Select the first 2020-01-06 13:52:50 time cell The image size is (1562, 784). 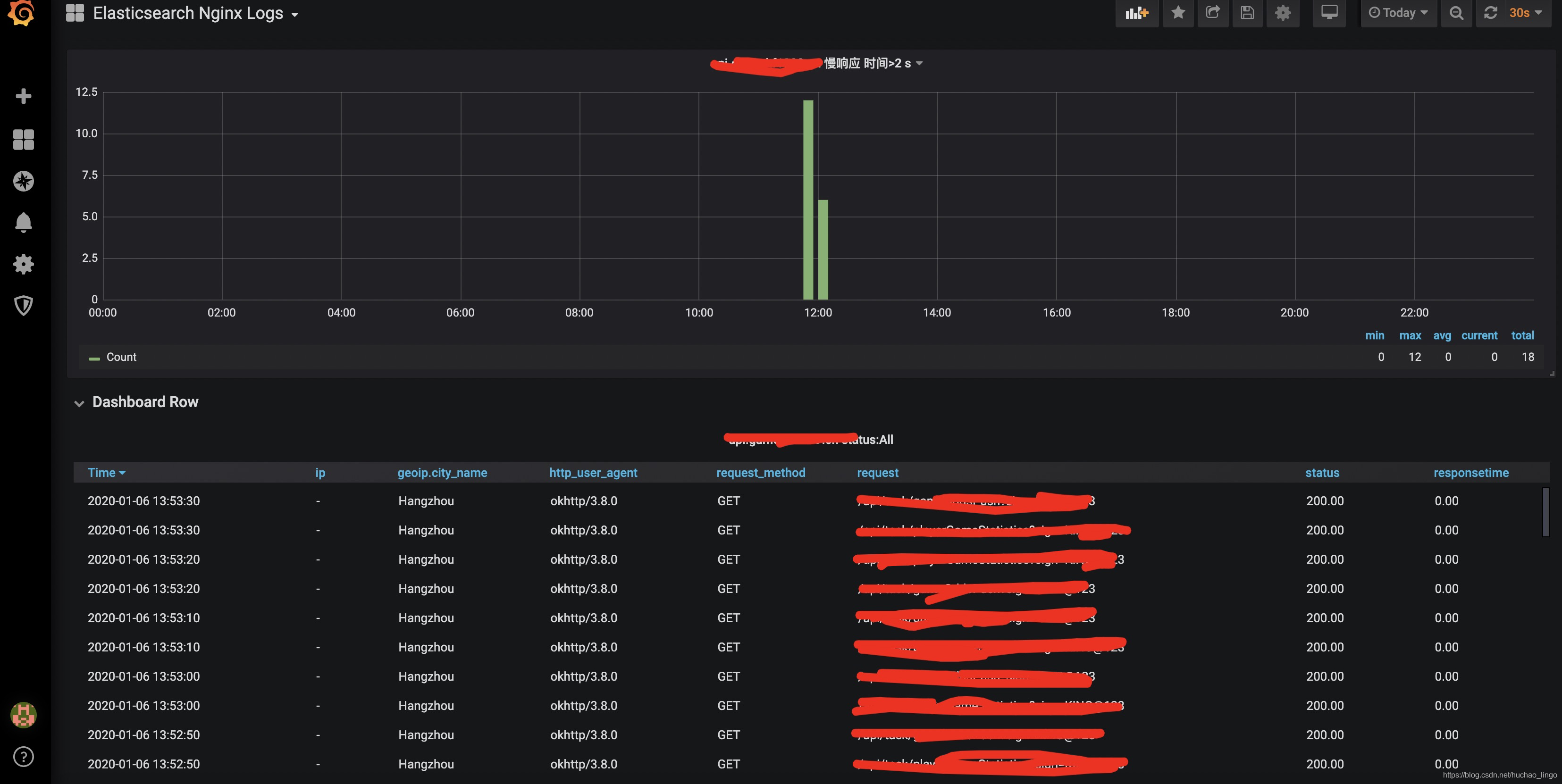coord(144,735)
